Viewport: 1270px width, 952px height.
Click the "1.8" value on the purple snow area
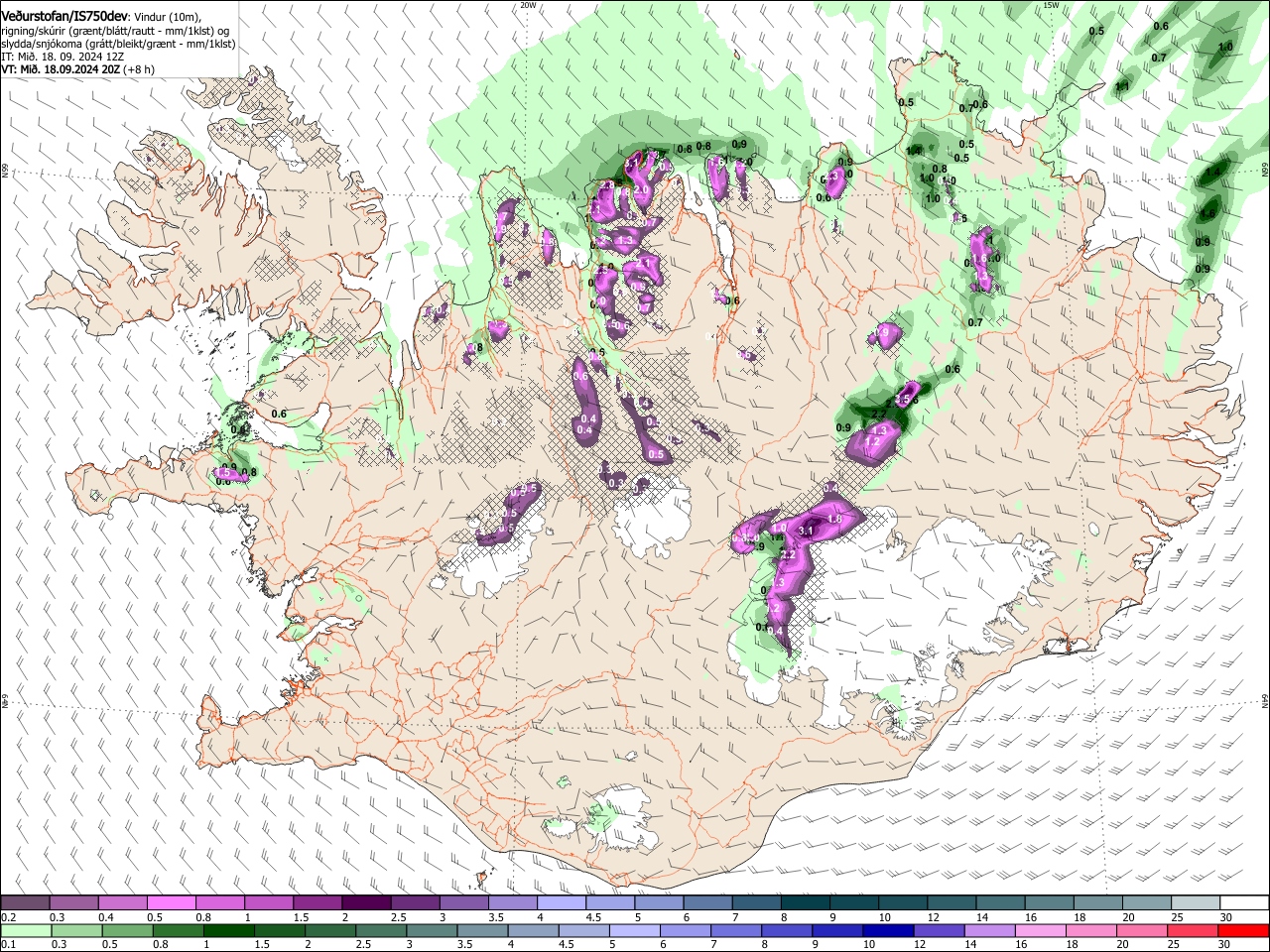834,519
